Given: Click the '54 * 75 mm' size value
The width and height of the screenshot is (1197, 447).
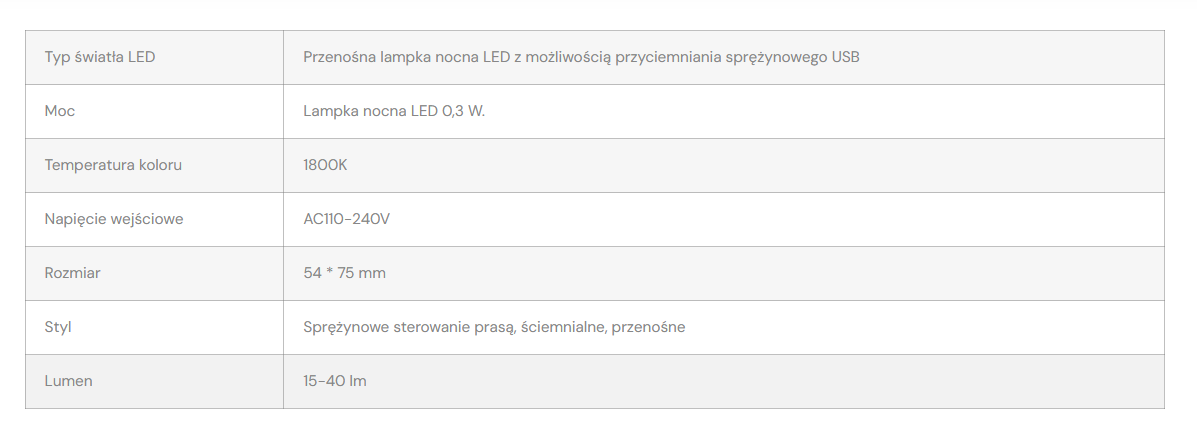Looking at the screenshot, I should click(x=344, y=273).
